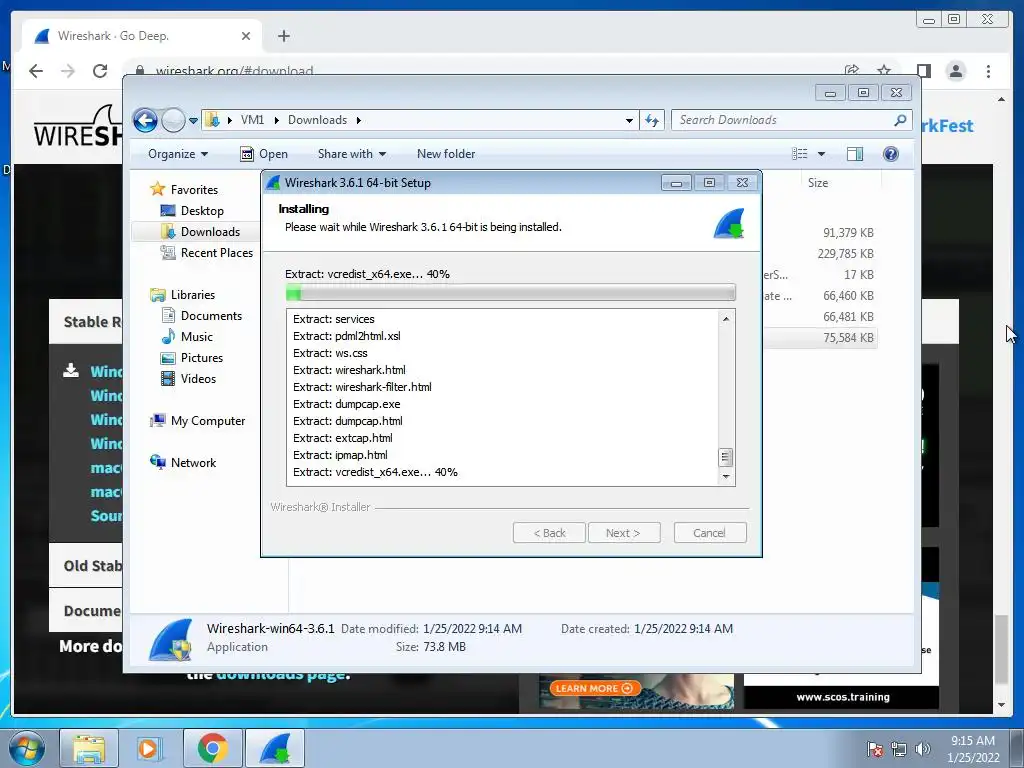Click New folder in the Explorer toolbar

point(446,154)
